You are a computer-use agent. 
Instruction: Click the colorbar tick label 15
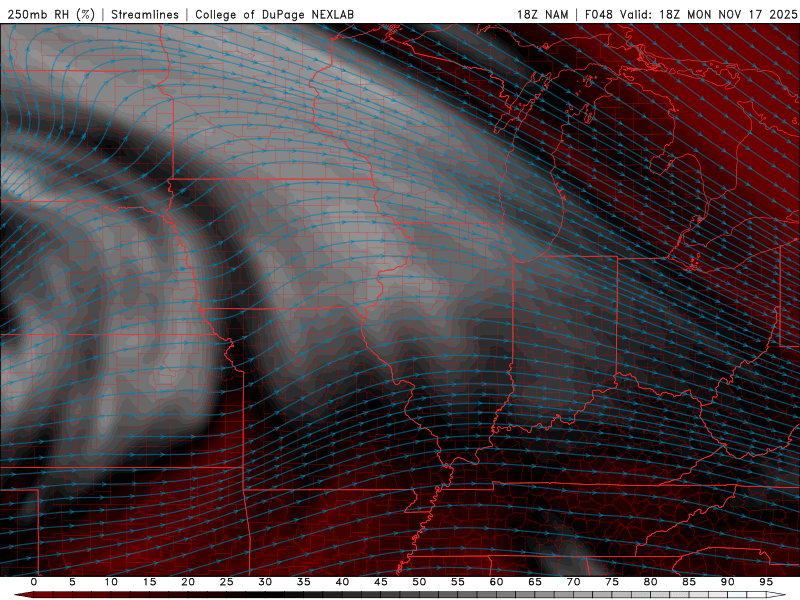tap(149, 582)
